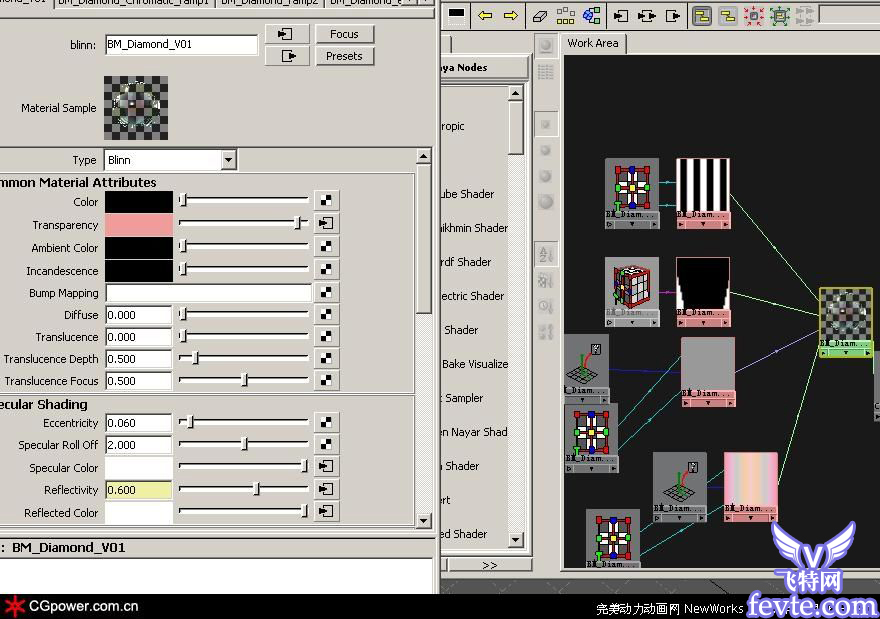Click the connection icon for Reflectivity
The width and height of the screenshot is (880, 619).
tap(326, 489)
